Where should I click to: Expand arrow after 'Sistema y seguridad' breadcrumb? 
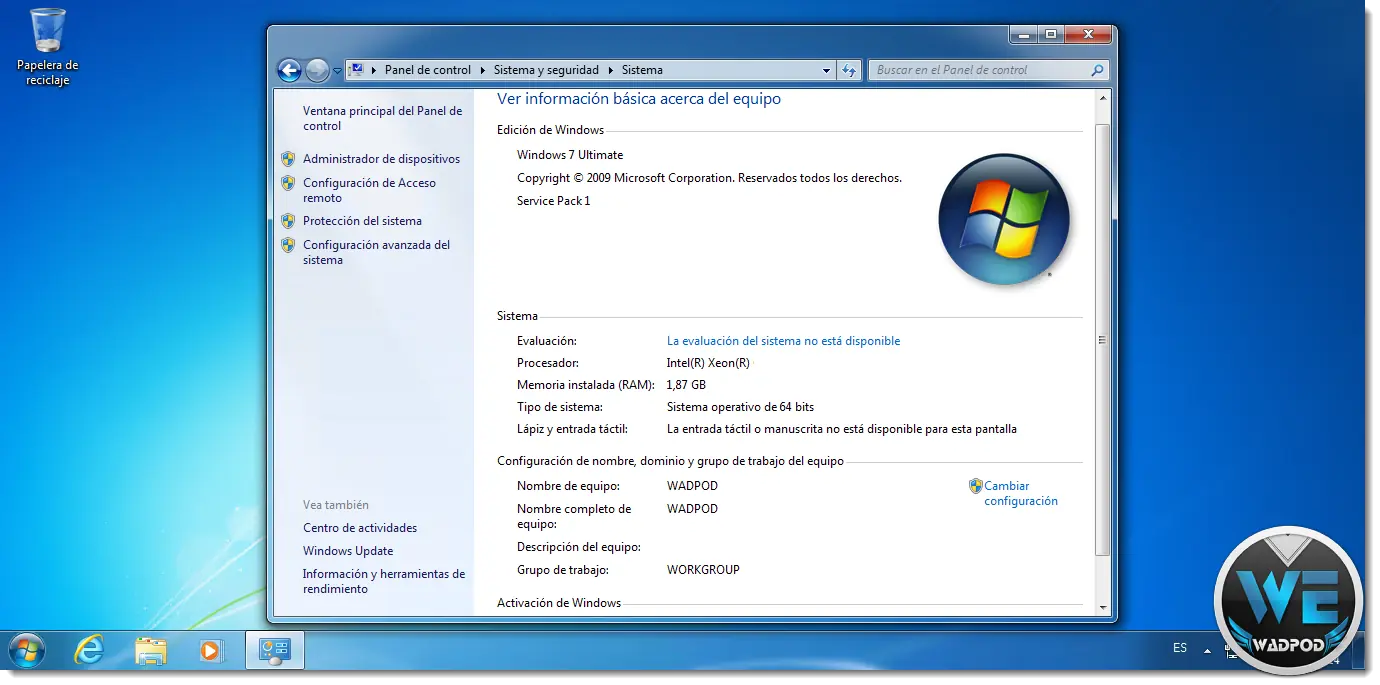610,70
